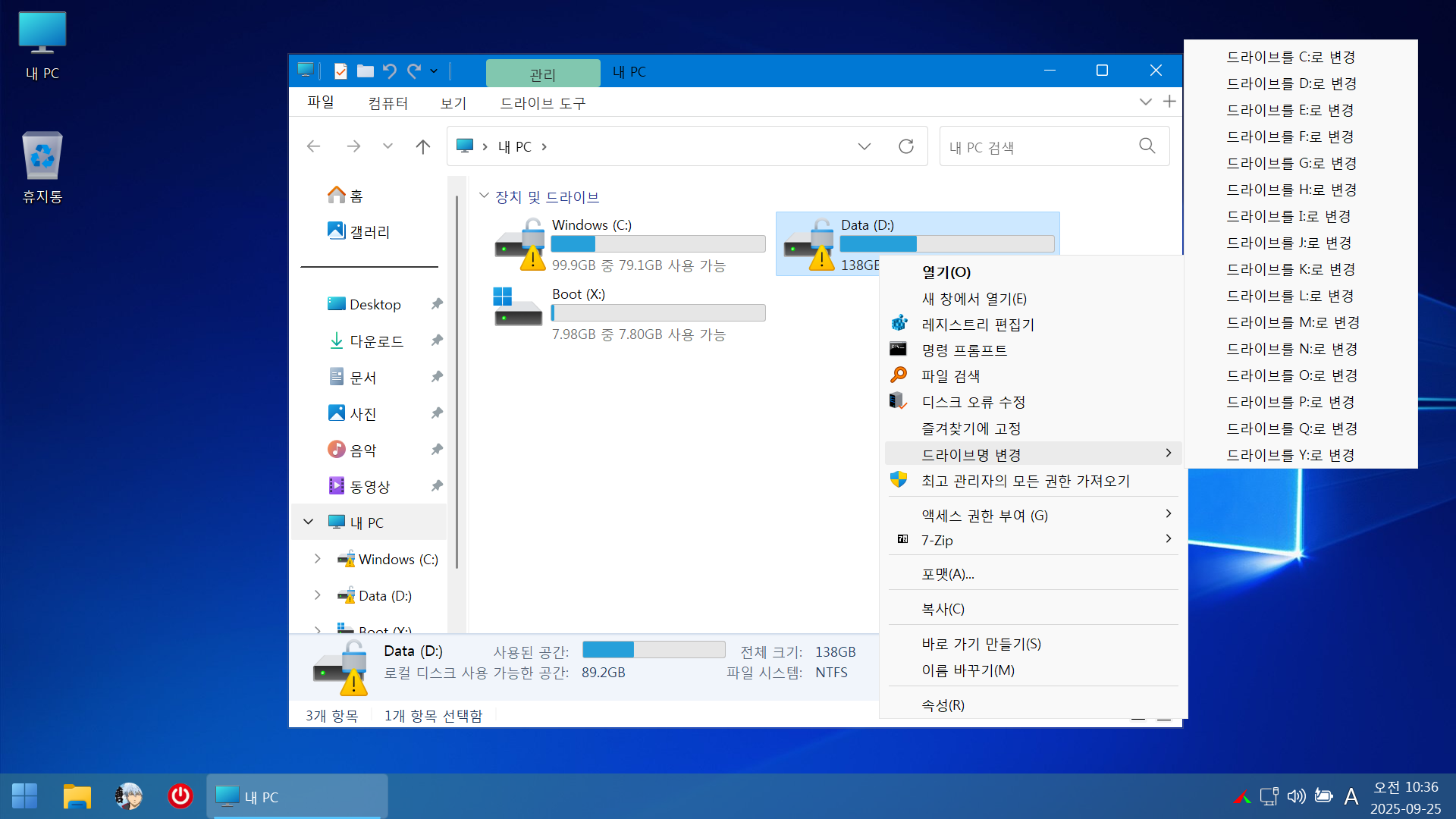Click the up-arrow navigation button
Image resolution: width=1456 pixels, height=819 pixels.
(423, 146)
